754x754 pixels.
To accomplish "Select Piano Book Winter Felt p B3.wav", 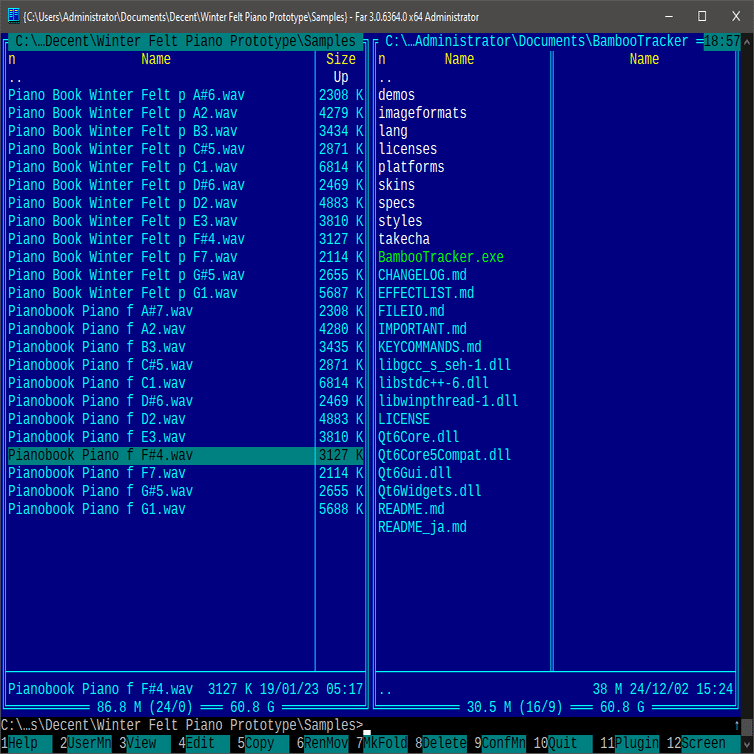I will tap(123, 131).
